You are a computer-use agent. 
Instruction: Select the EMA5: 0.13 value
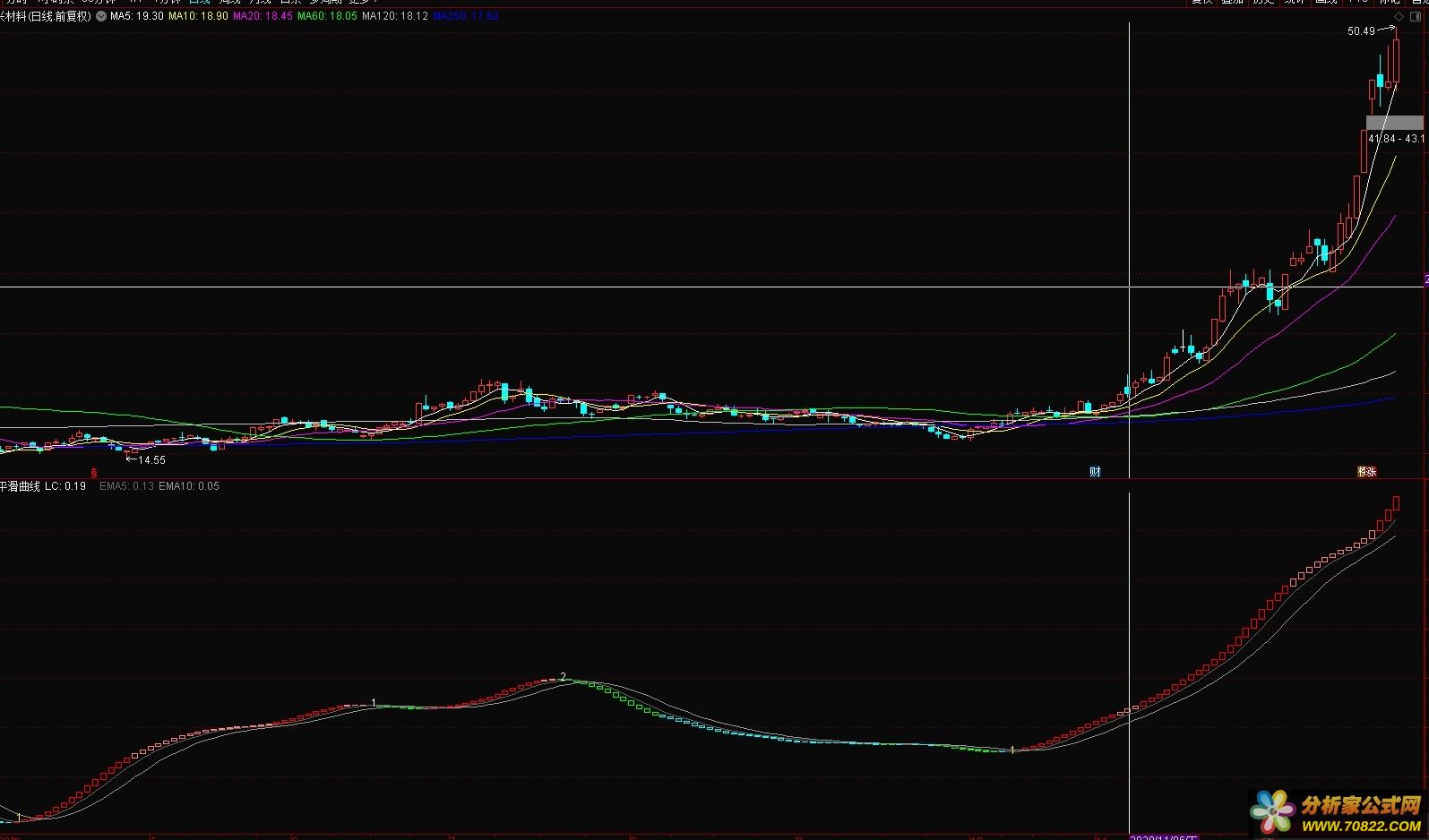click(126, 486)
